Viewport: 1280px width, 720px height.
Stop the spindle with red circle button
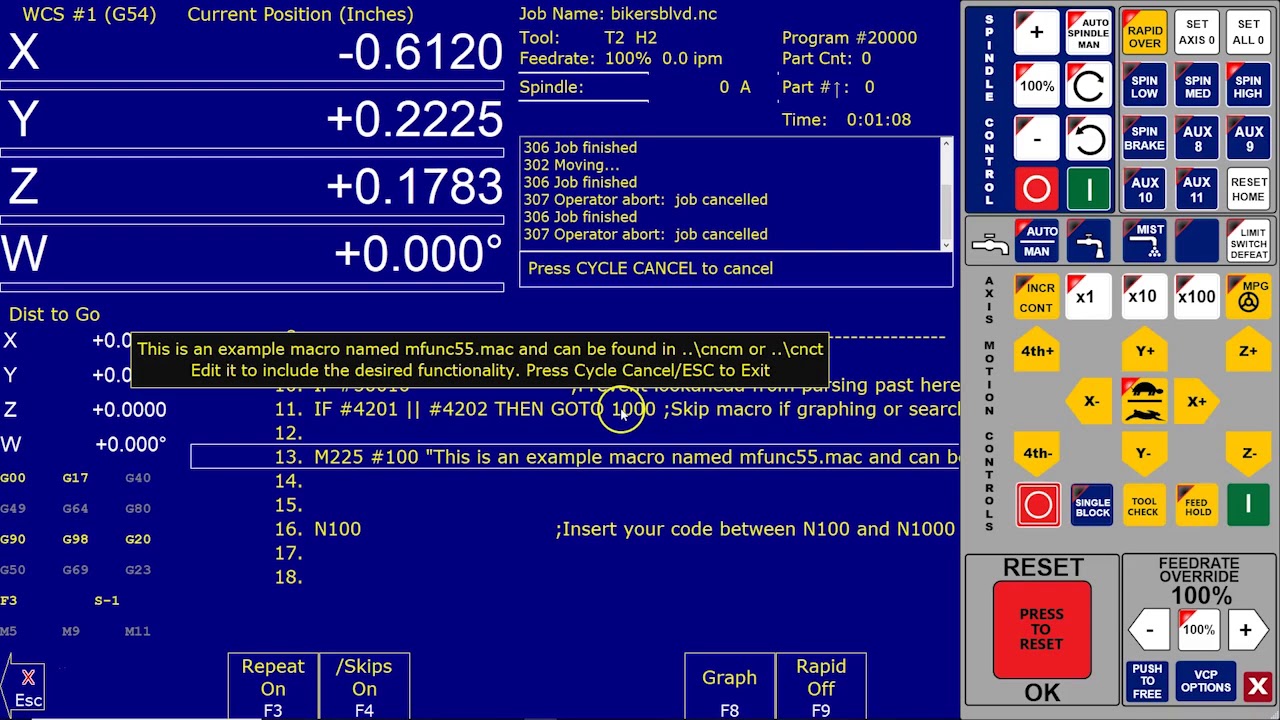pyautogui.click(x=1037, y=189)
